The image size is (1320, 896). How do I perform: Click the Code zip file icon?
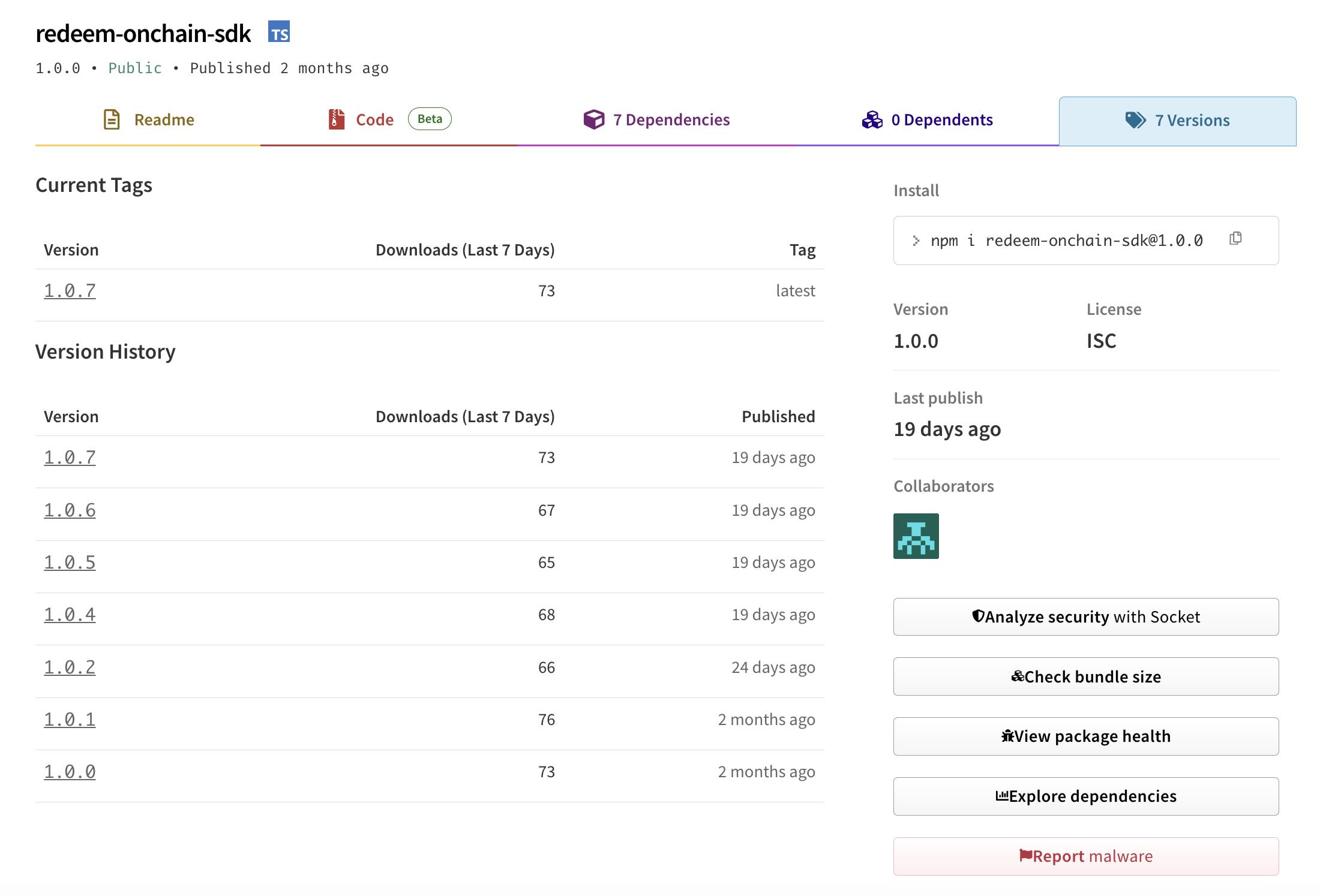coord(337,119)
